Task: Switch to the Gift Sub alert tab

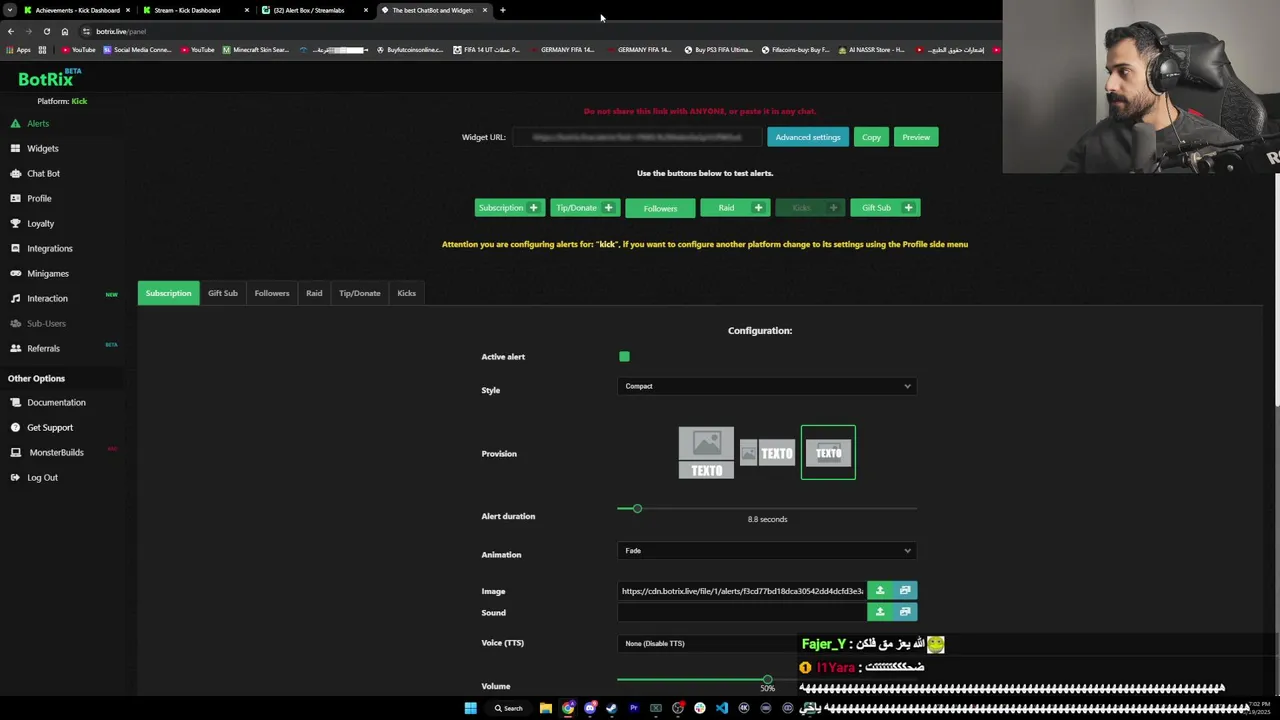Action: (223, 293)
